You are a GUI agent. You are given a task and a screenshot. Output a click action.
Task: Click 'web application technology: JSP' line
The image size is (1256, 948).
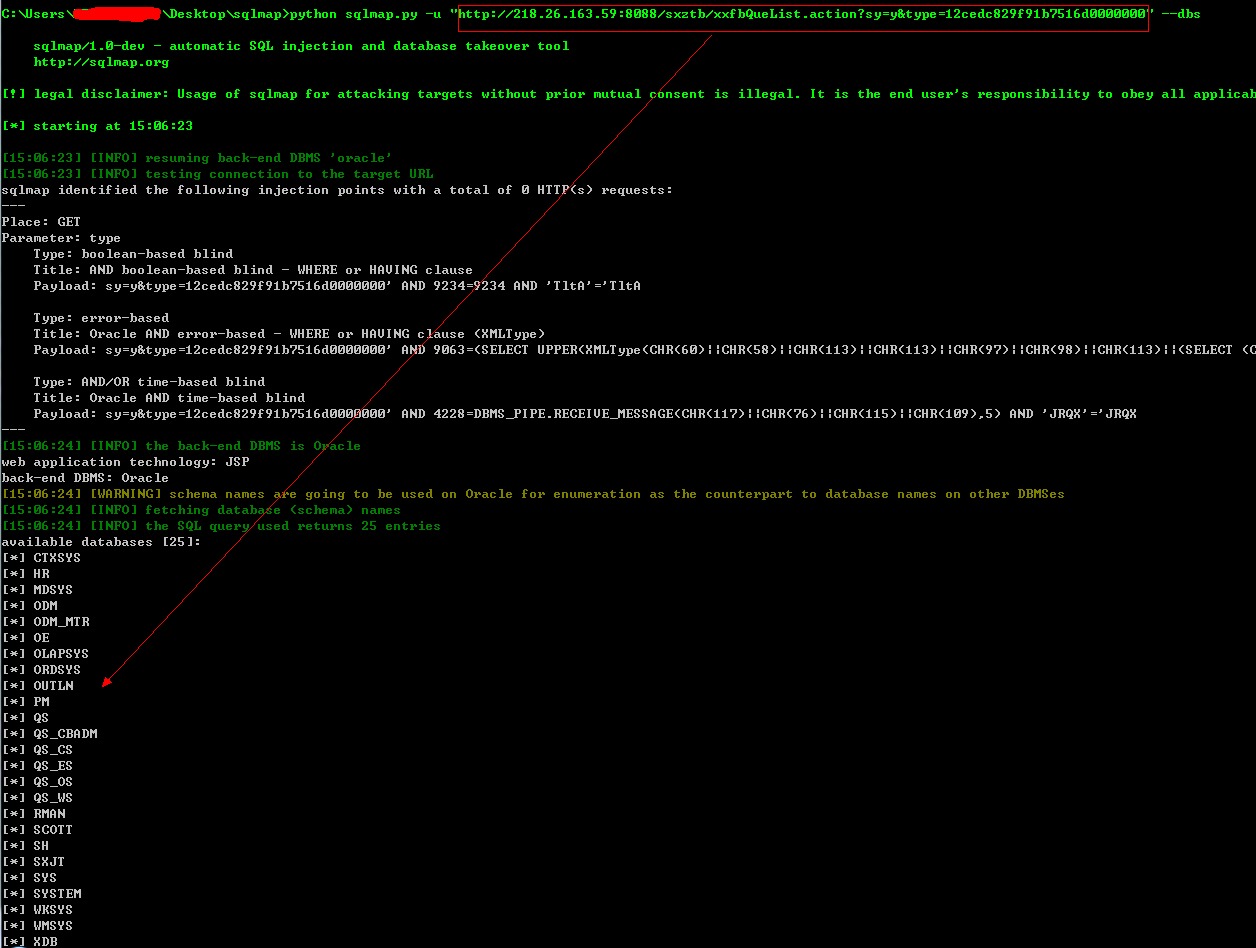[x=125, y=462]
